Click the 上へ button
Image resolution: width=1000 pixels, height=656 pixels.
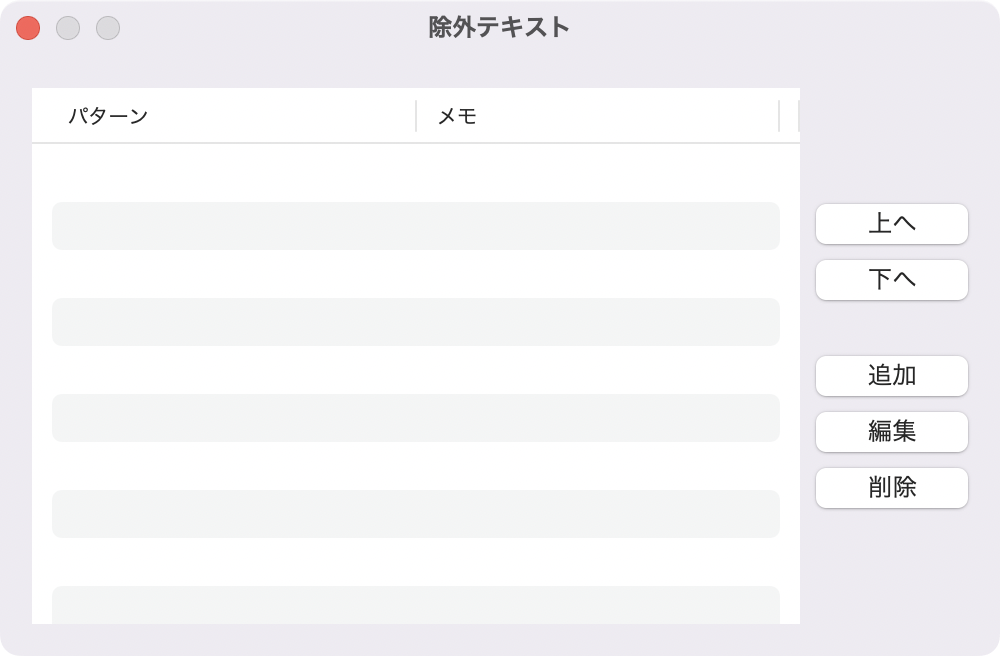[892, 224]
